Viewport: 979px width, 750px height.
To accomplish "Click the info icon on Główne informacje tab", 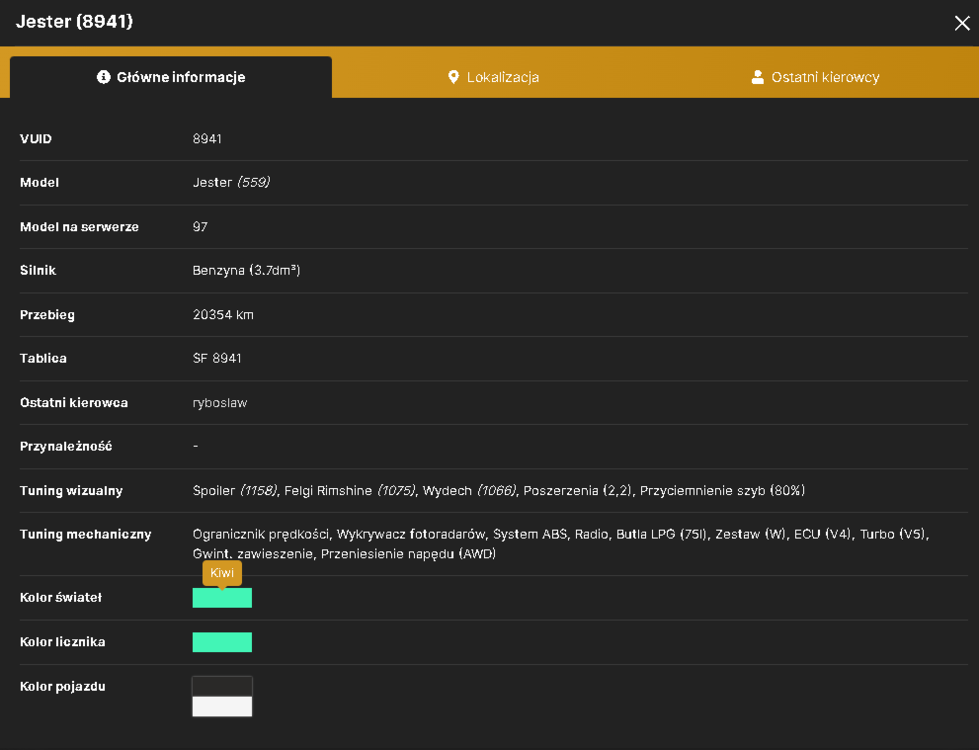I will tap(104, 77).
